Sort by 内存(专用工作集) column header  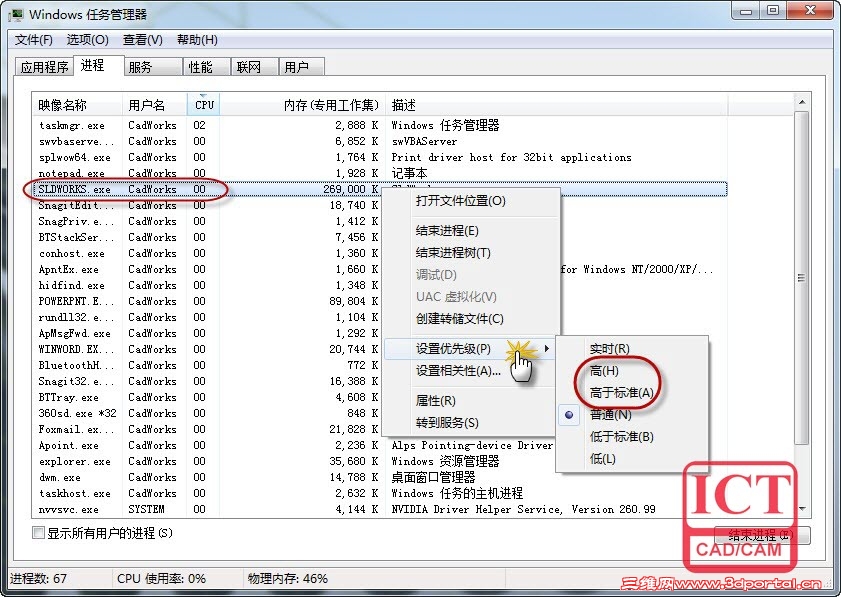click(x=303, y=105)
